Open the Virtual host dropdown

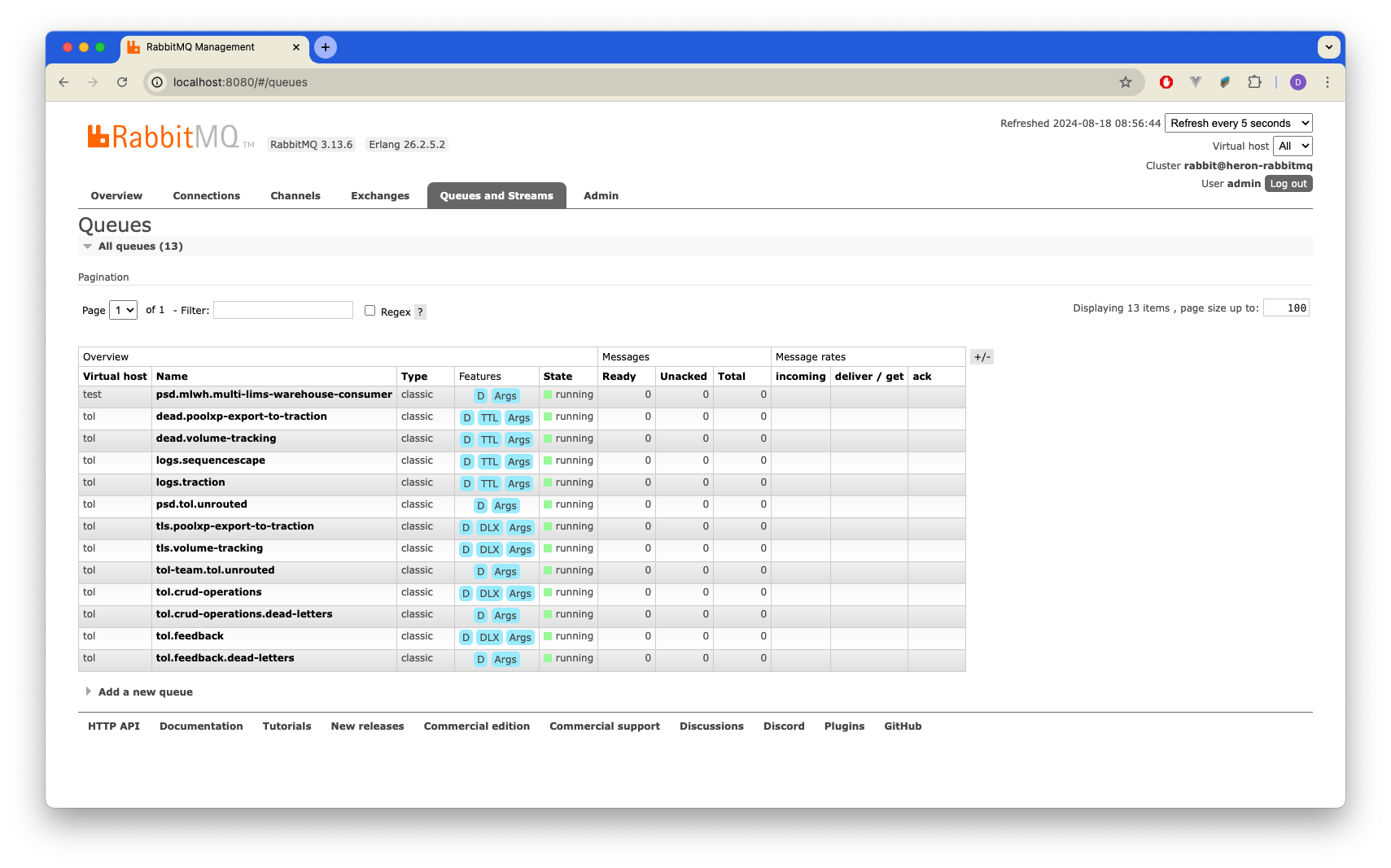click(x=1293, y=146)
